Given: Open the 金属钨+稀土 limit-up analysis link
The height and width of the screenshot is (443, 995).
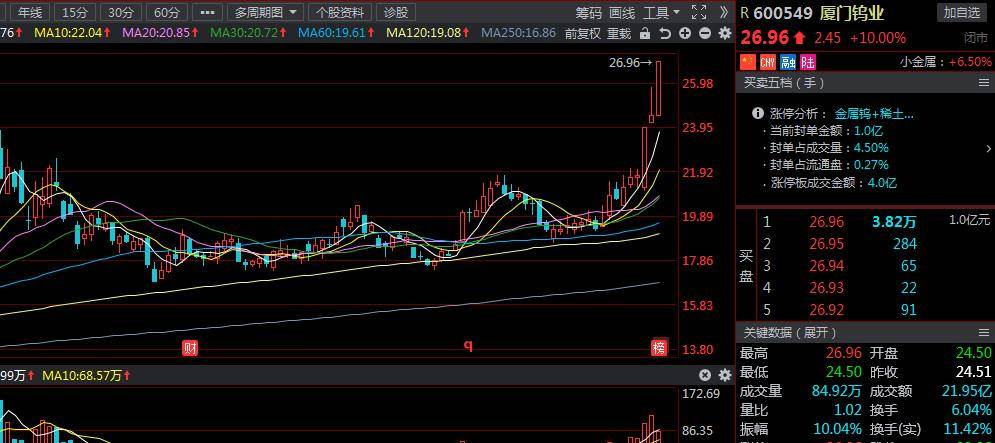Looking at the screenshot, I should tap(873, 113).
